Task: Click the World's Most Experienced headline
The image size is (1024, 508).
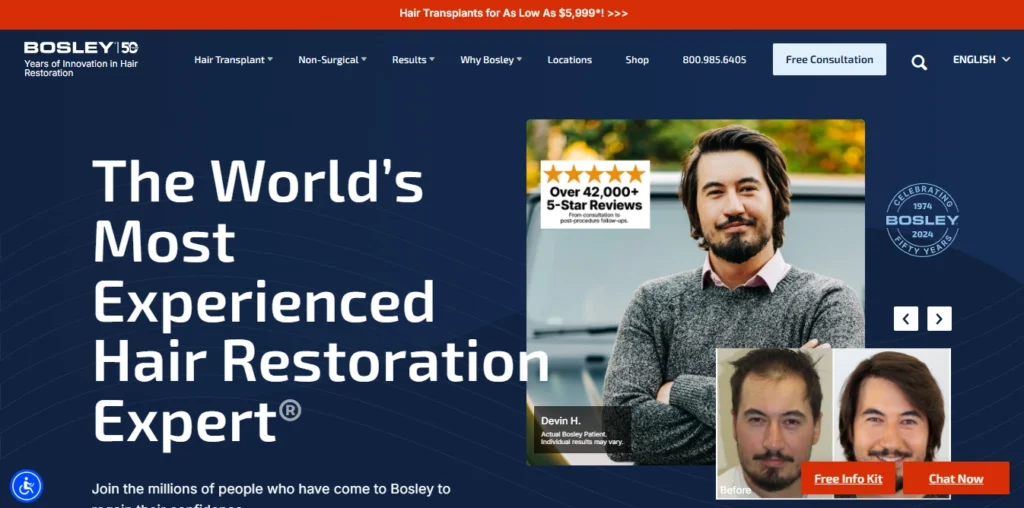Action: tap(320, 300)
